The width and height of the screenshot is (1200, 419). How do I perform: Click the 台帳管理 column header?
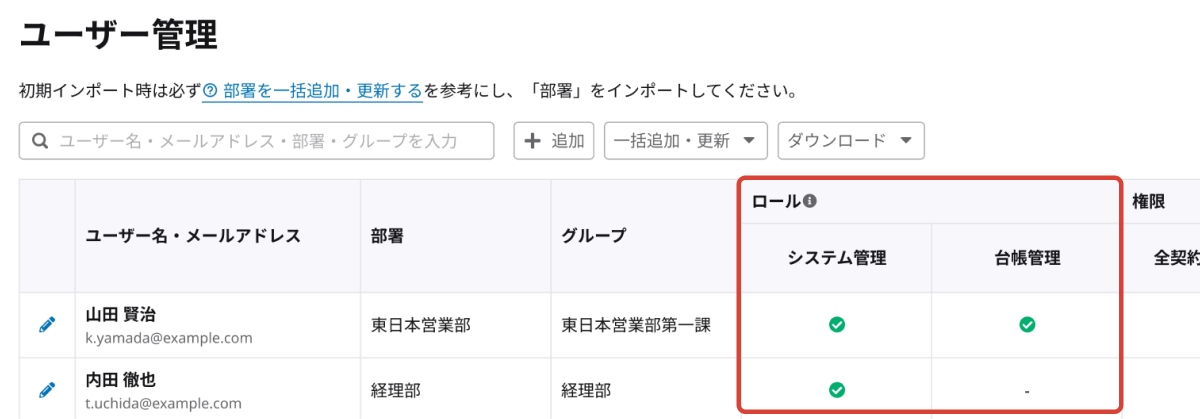[1027, 258]
